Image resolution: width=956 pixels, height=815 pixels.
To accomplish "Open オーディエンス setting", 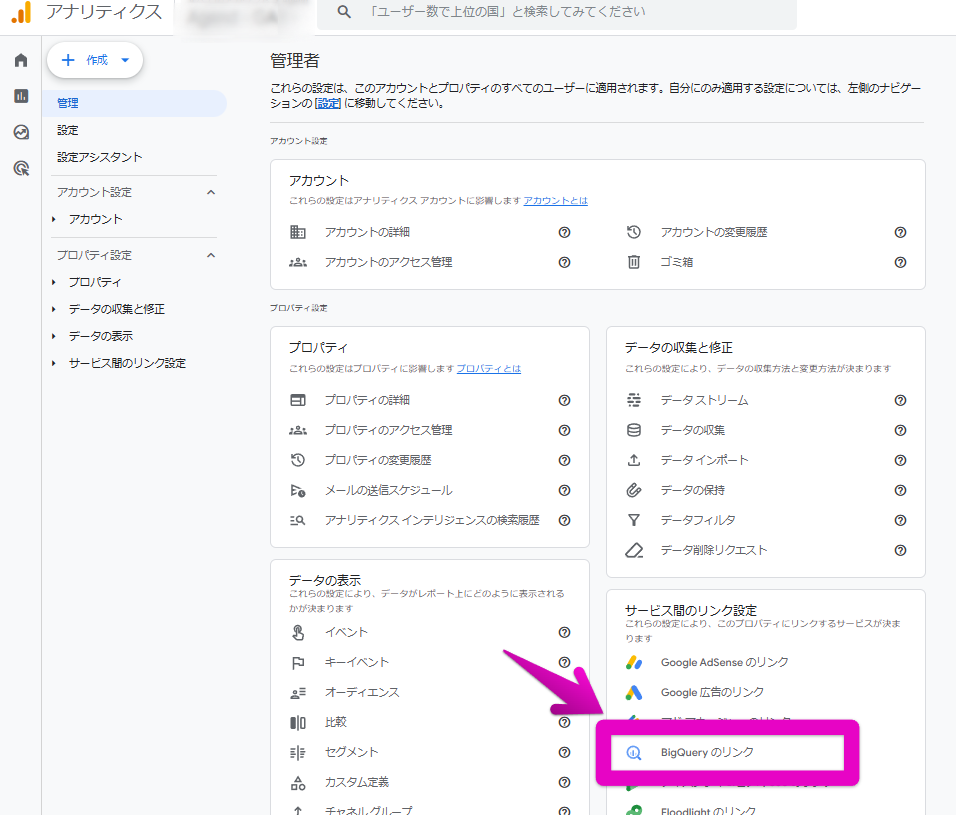I will (x=362, y=692).
